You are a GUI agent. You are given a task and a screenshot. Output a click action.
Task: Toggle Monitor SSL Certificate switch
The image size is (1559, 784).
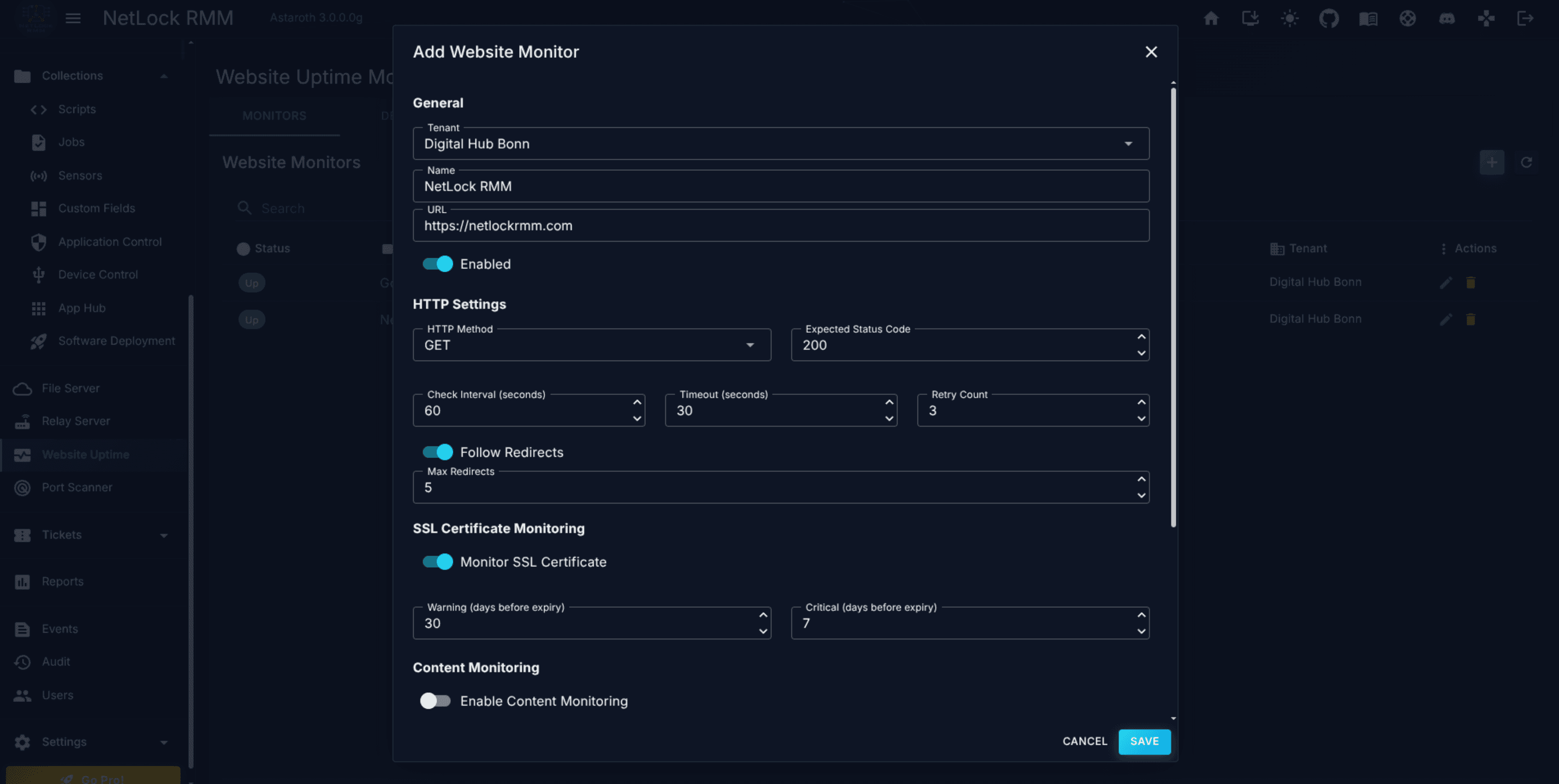click(438, 562)
